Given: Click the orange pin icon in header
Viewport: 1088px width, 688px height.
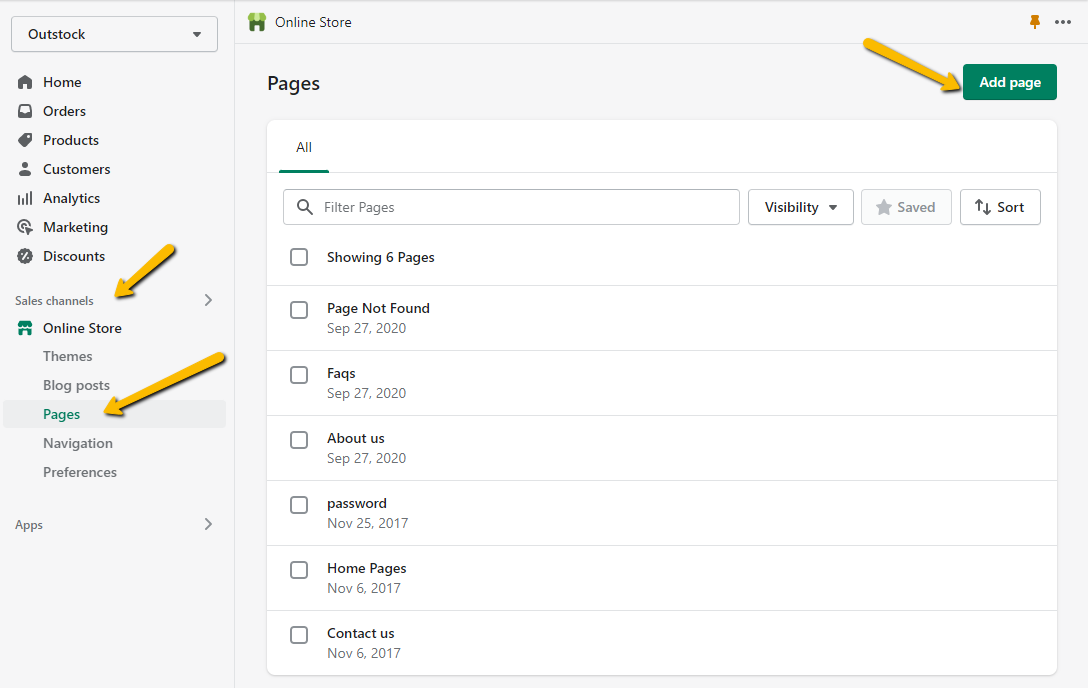Looking at the screenshot, I should (1035, 22).
